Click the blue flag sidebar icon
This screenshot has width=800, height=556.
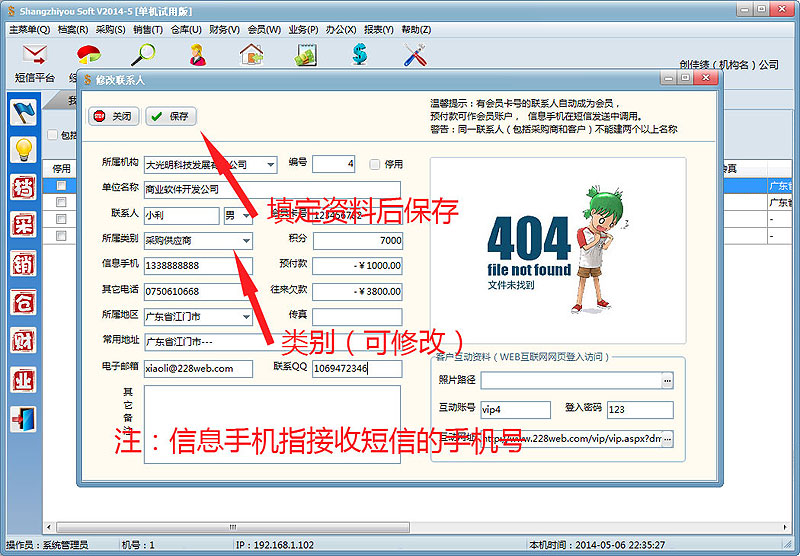(x=23, y=112)
